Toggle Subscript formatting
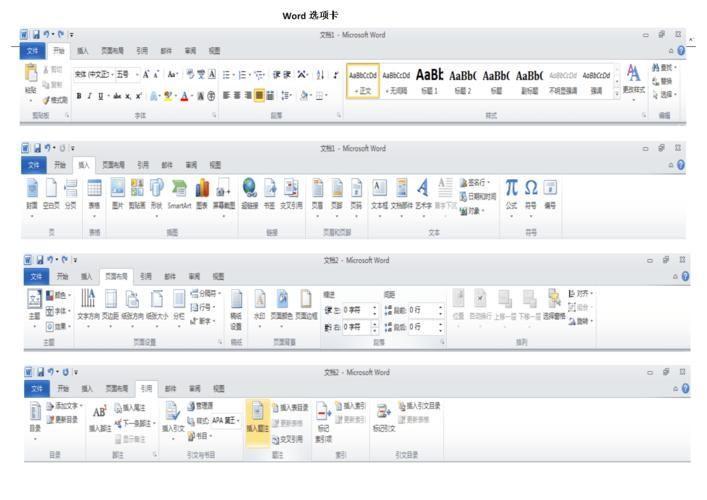Viewport: 707px width, 500px height. 128,96
